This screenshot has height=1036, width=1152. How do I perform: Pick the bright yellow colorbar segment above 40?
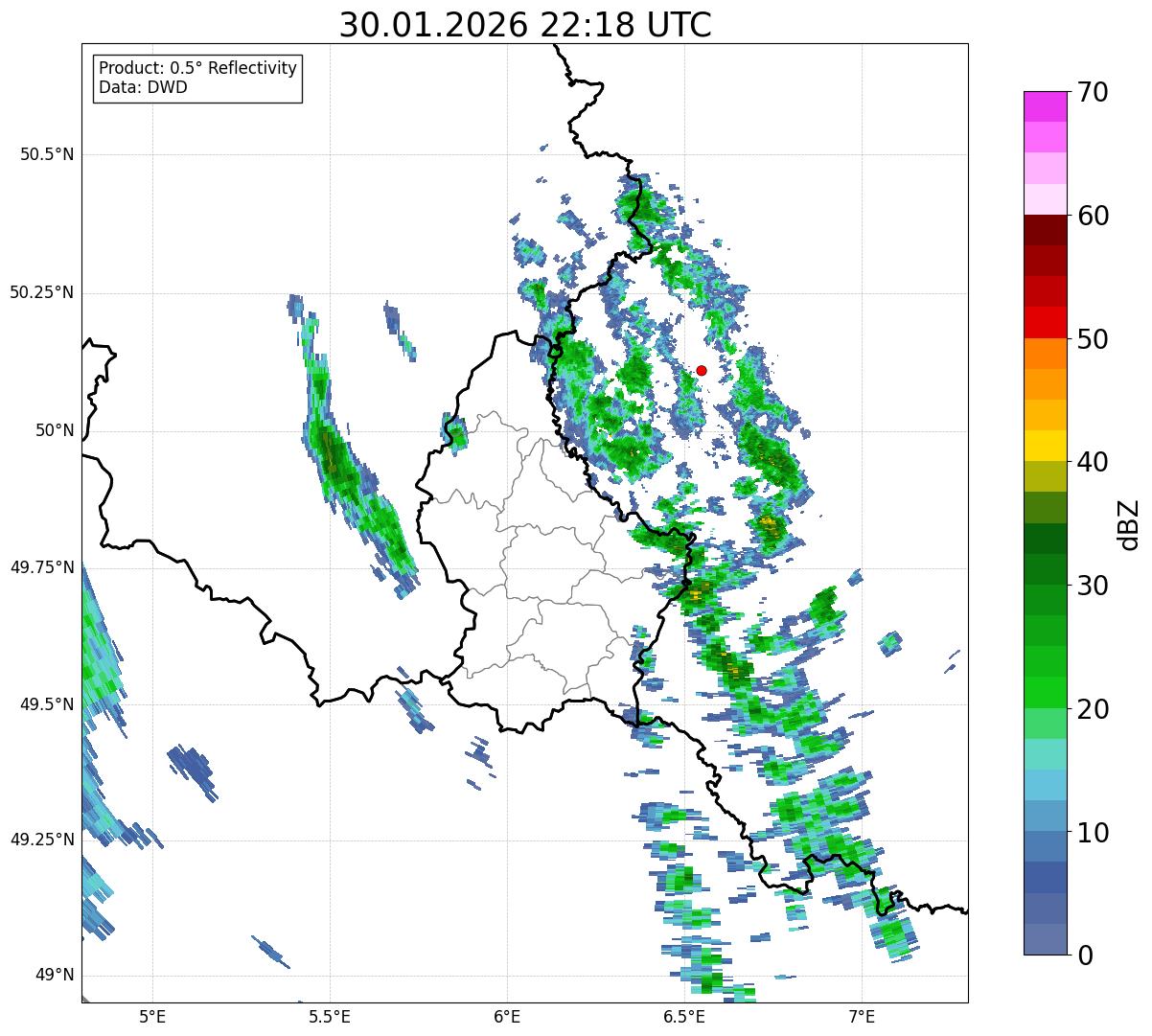pos(1045,446)
